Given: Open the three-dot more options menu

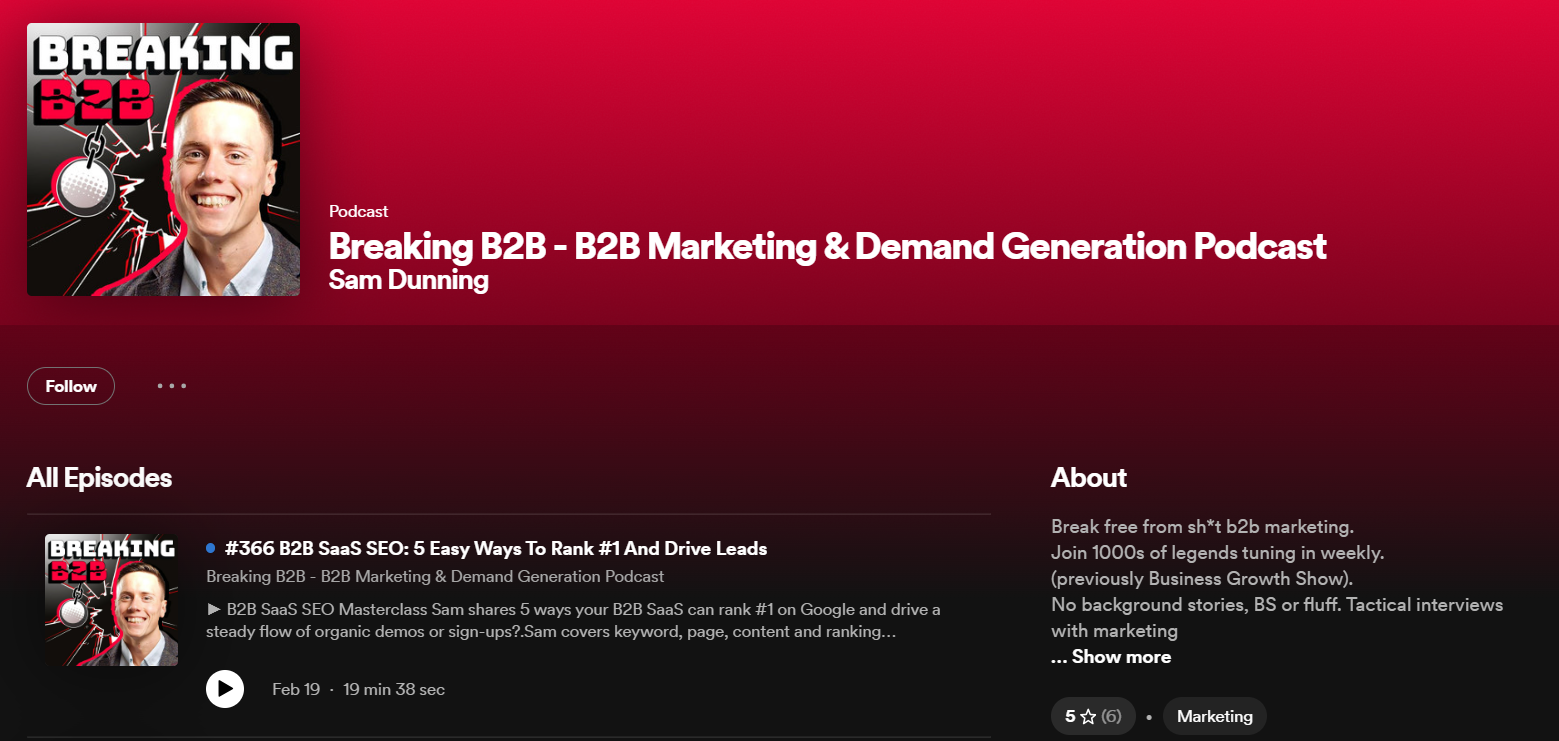Looking at the screenshot, I should click(x=172, y=386).
